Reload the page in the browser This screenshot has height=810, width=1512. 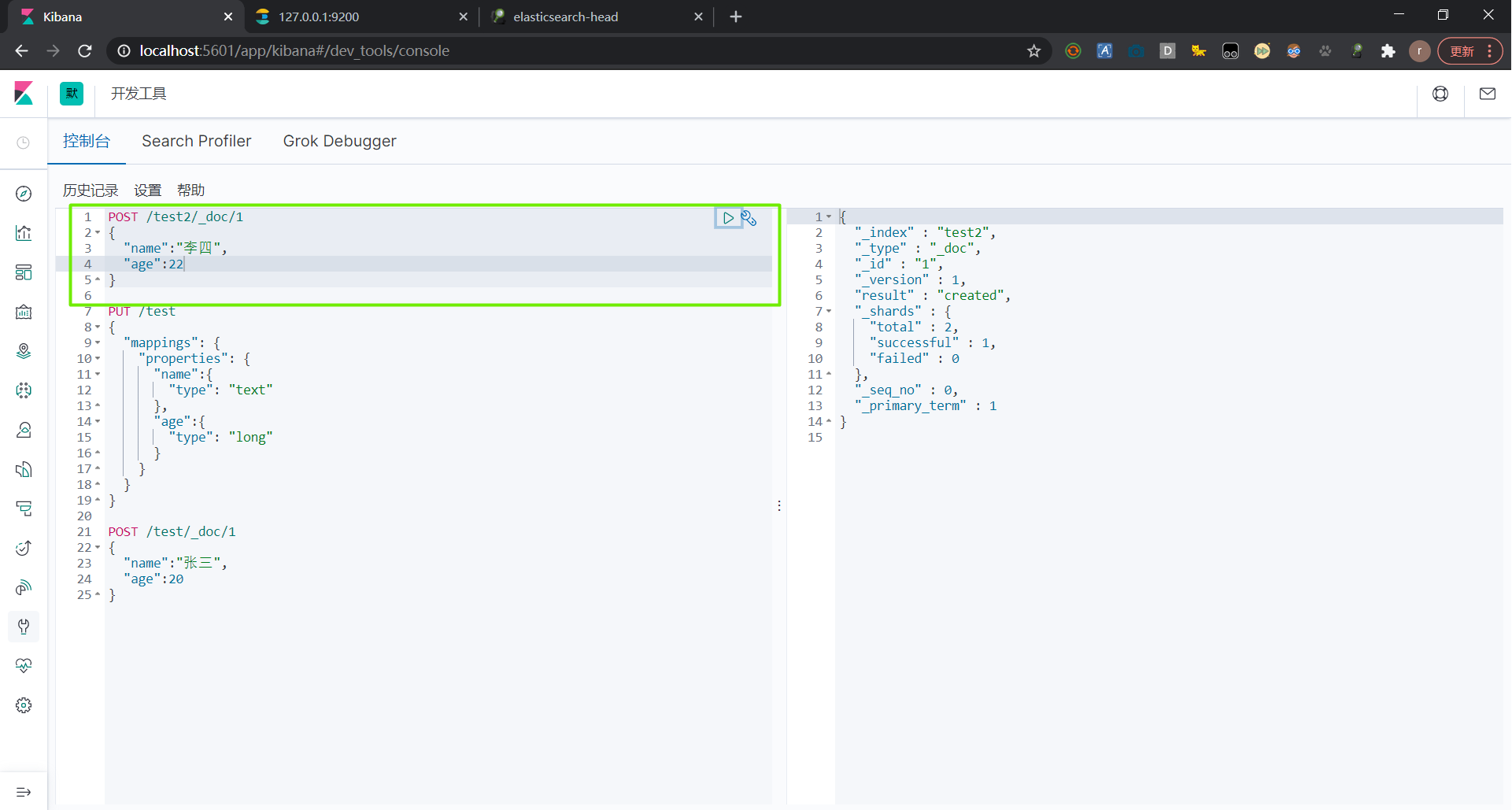[85, 51]
